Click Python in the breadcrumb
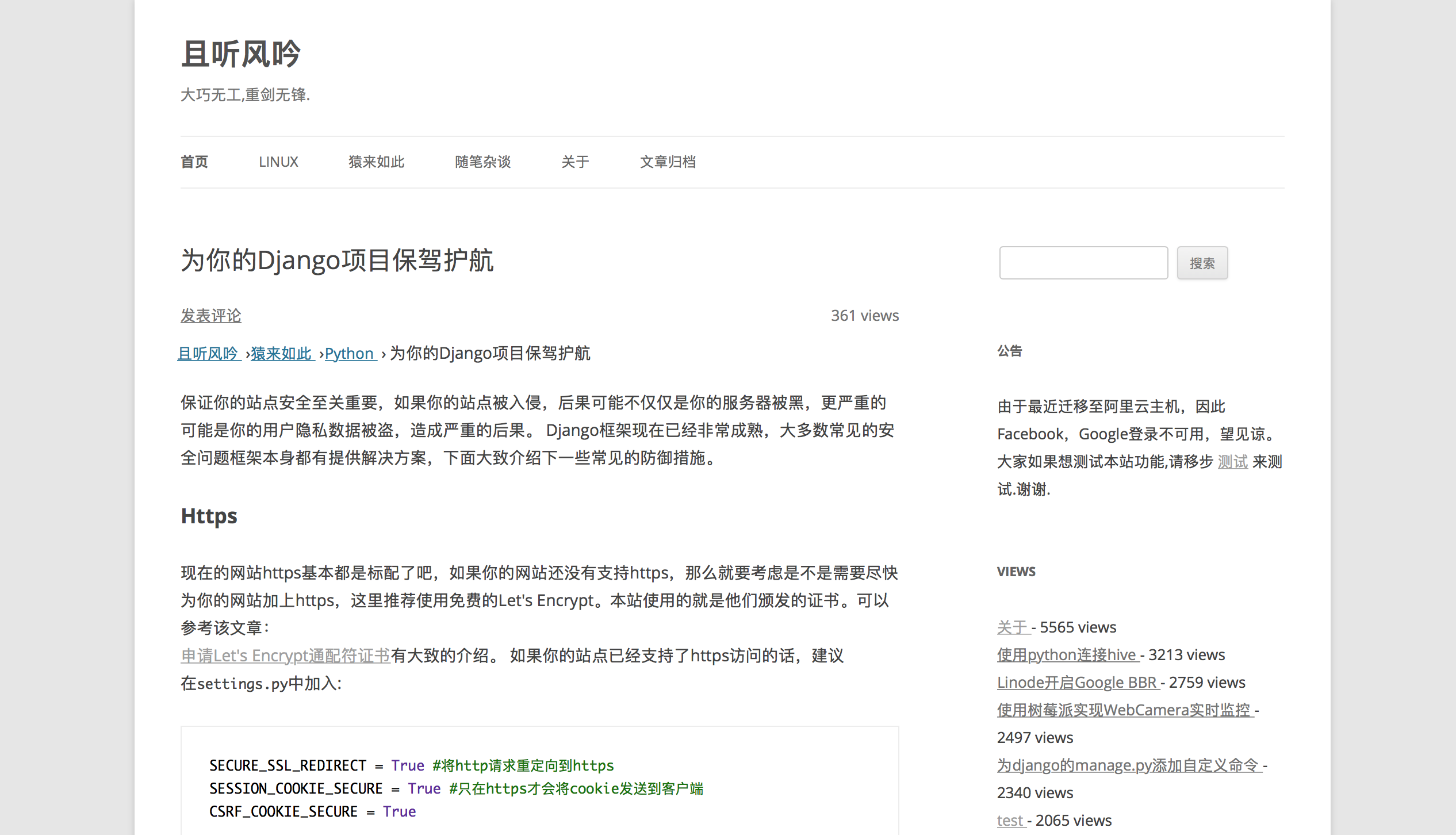This screenshot has height=835, width=1456. tap(350, 353)
